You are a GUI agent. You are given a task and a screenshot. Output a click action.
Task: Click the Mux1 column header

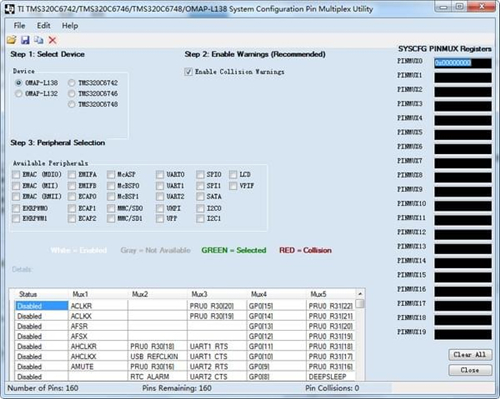pos(99,294)
